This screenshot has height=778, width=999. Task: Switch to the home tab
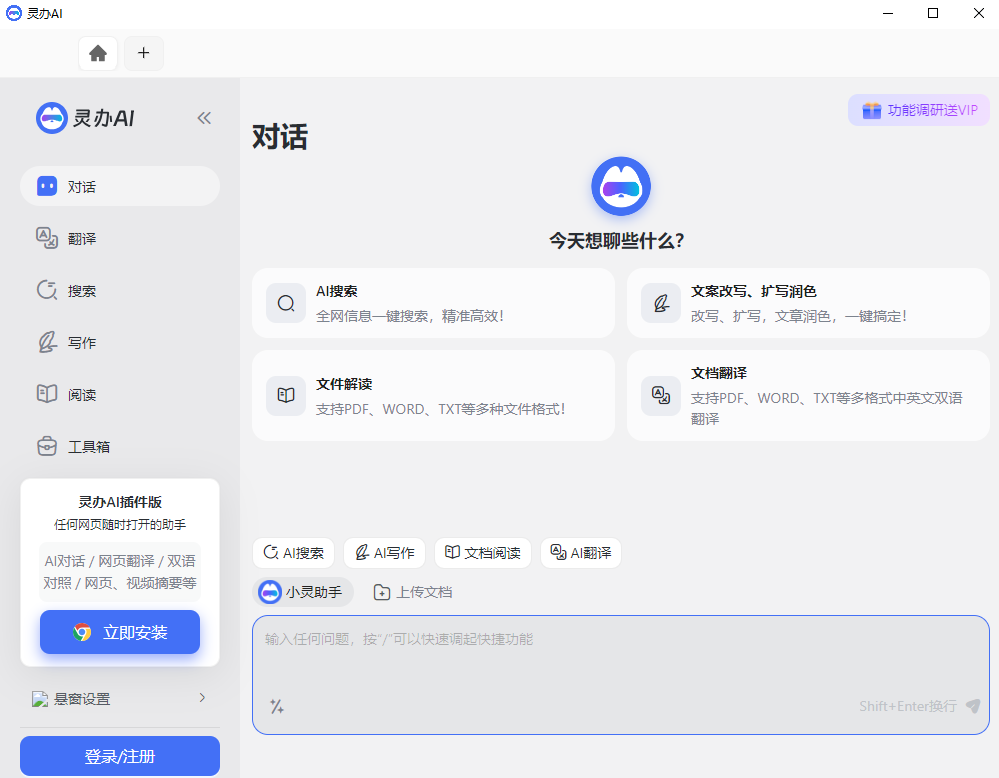(x=98, y=53)
